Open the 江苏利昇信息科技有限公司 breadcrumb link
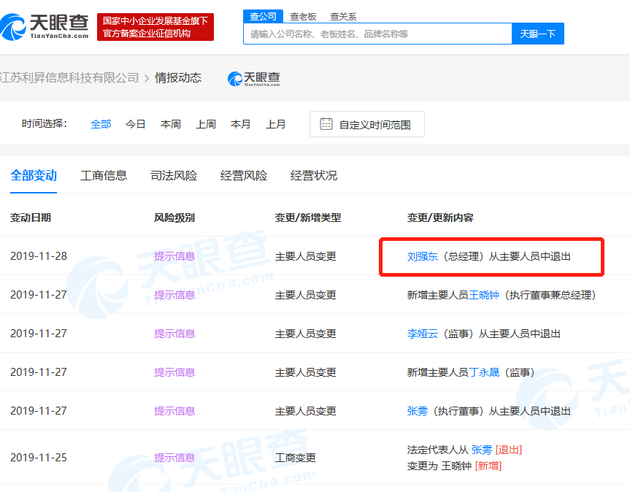Viewport: 630px width, 492px height. pos(70,78)
